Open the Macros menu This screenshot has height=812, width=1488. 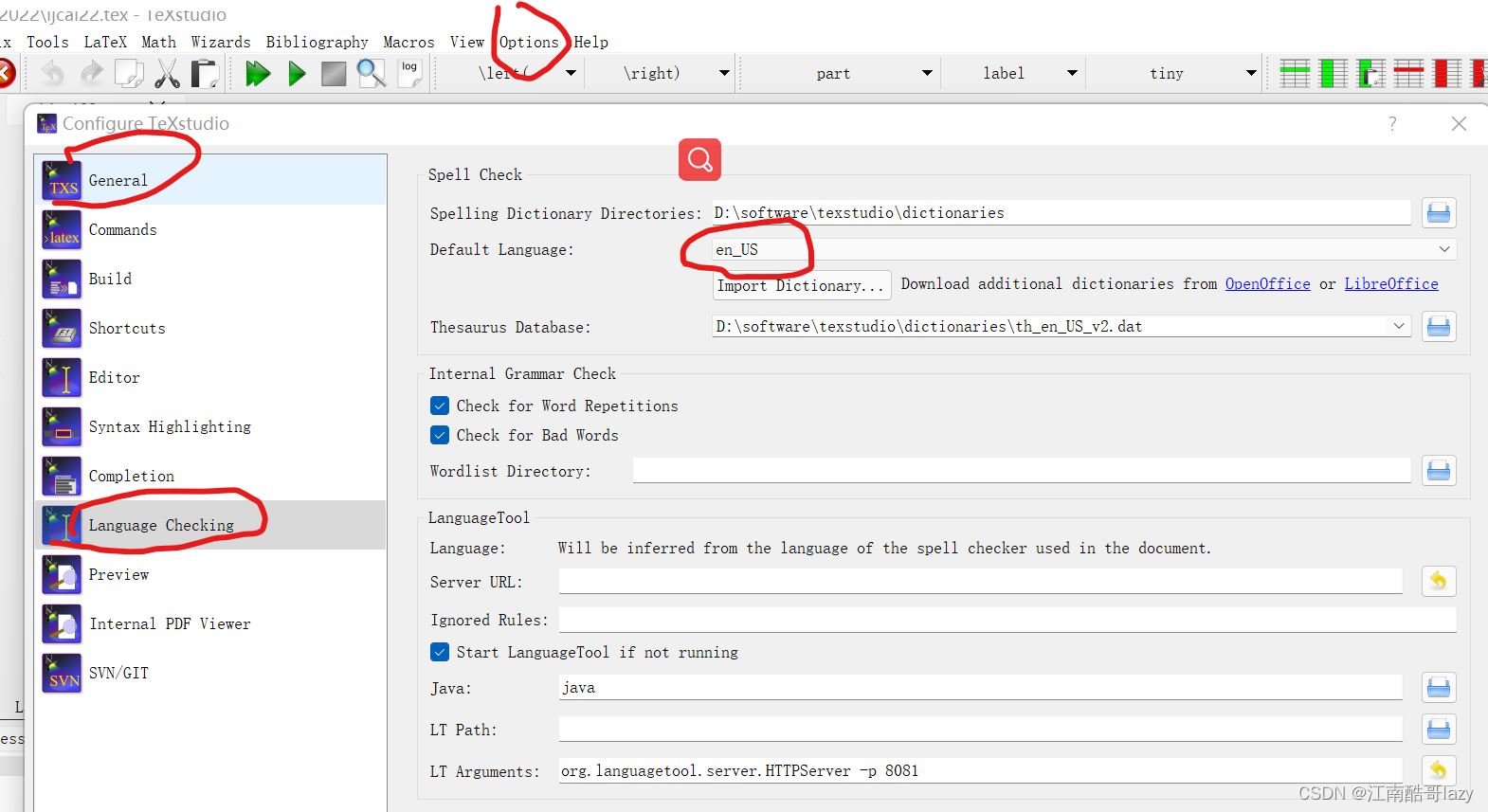pos(408,42)
